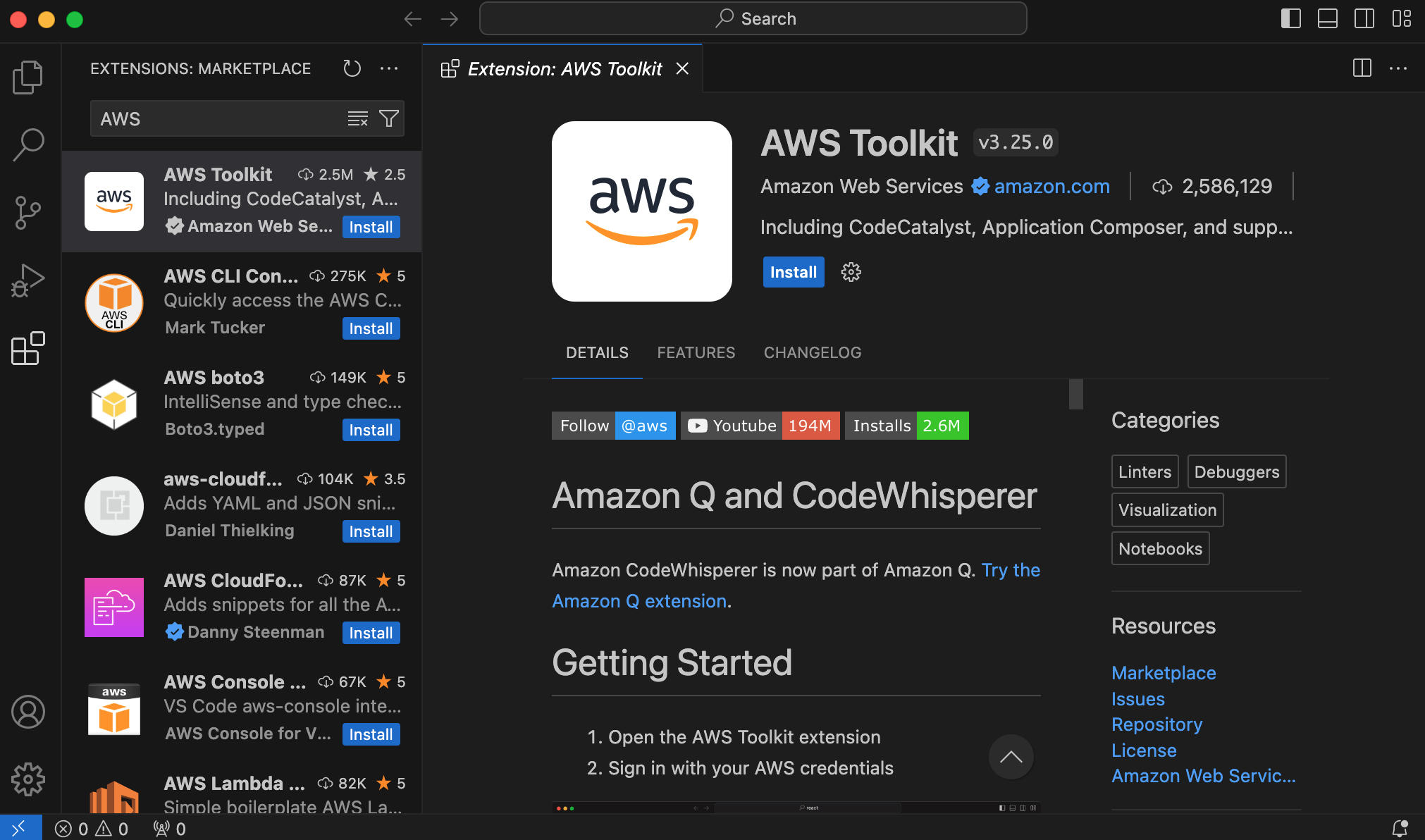The image size is (1425, 840).
Task: Toggle the bottom panel
Action: click(1328, 18)
